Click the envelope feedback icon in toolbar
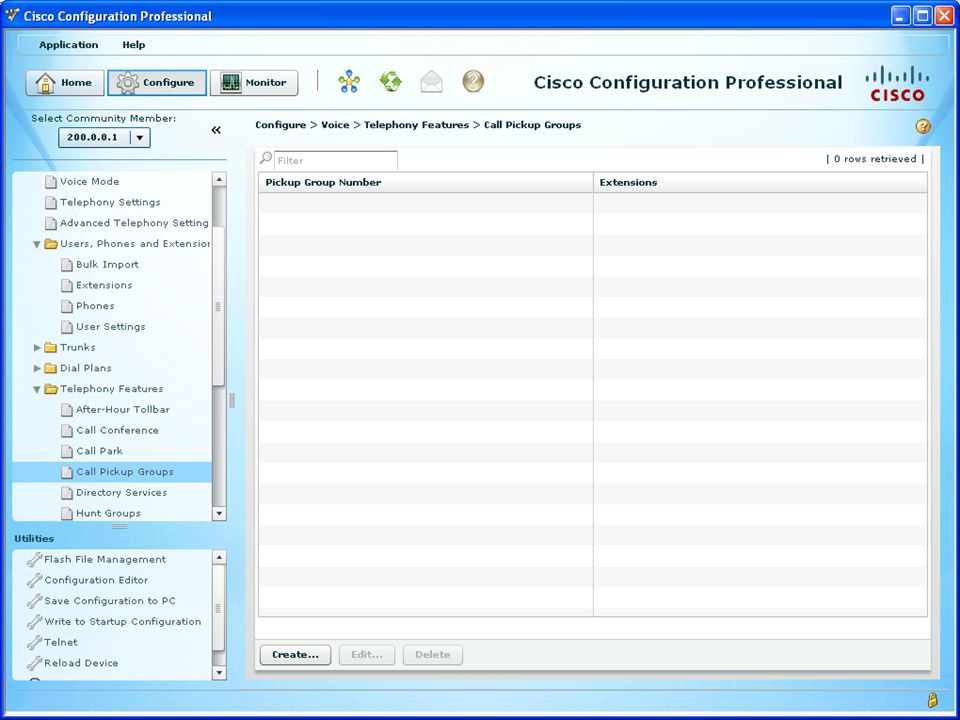The height and width of the screenshot is (720, 960). pos(432,81)
